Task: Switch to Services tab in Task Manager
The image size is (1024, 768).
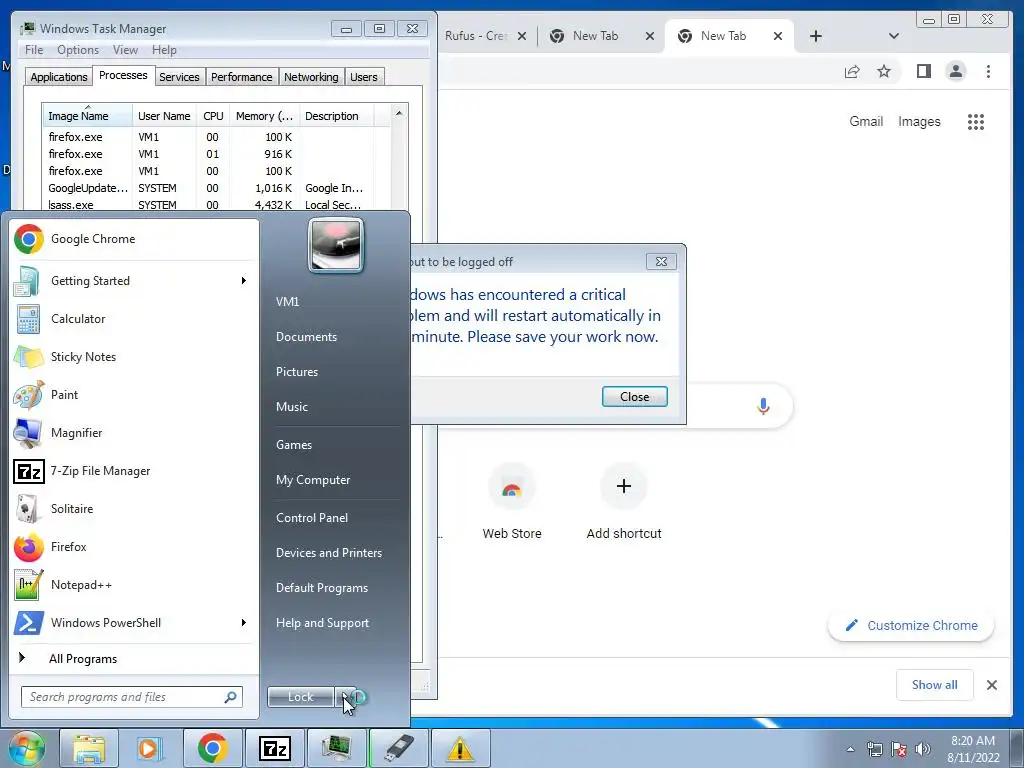Action: coord(179,77)
